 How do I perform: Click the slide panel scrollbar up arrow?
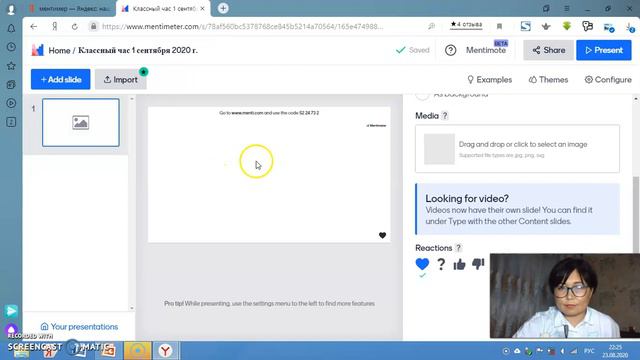(131, 99)
